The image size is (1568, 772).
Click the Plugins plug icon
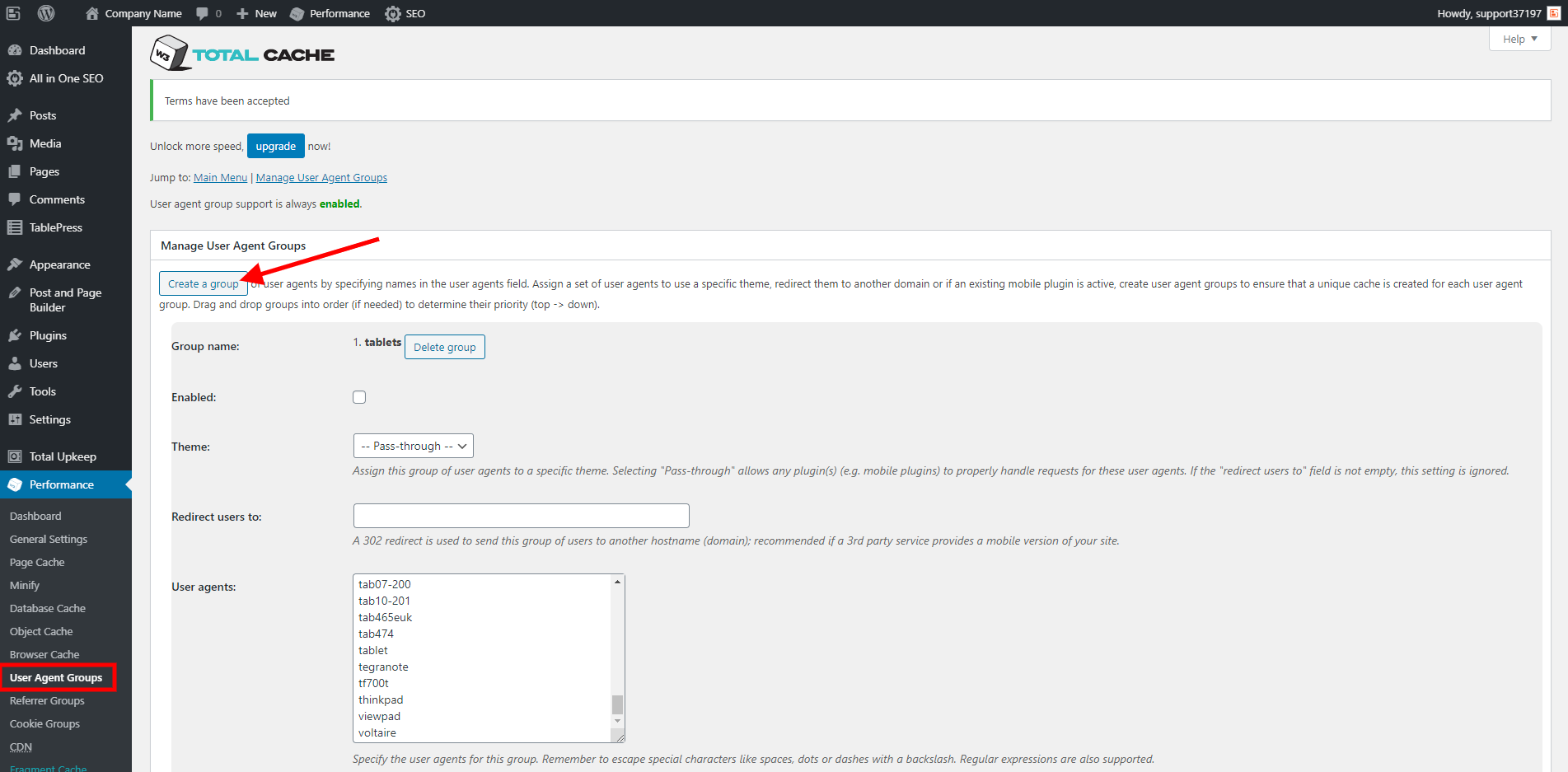[x=15, y=335]
